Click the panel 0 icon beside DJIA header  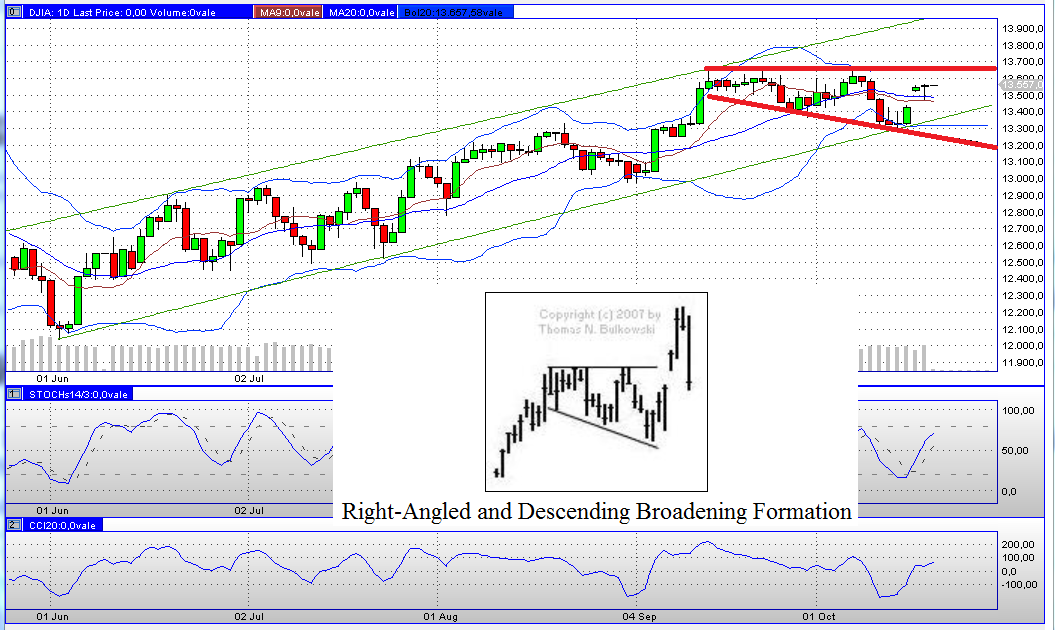click(x=15, y=11)
